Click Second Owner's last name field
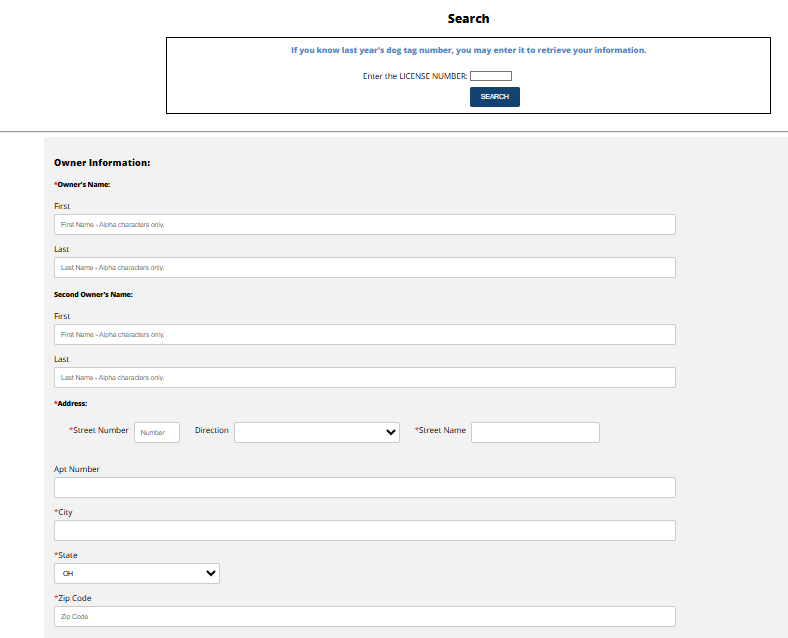 point(364,377)
